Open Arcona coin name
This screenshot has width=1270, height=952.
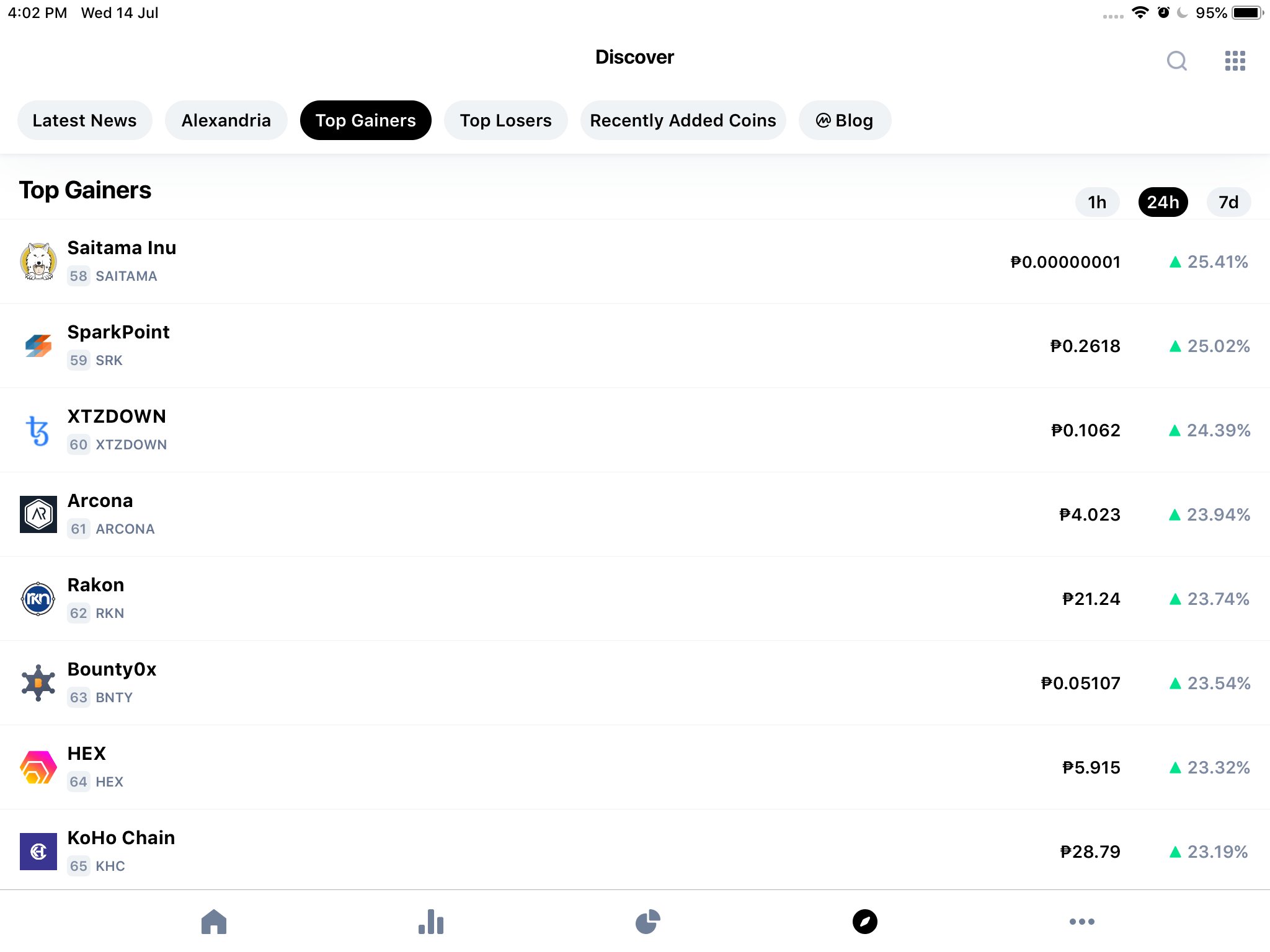[x=100, y=501]
